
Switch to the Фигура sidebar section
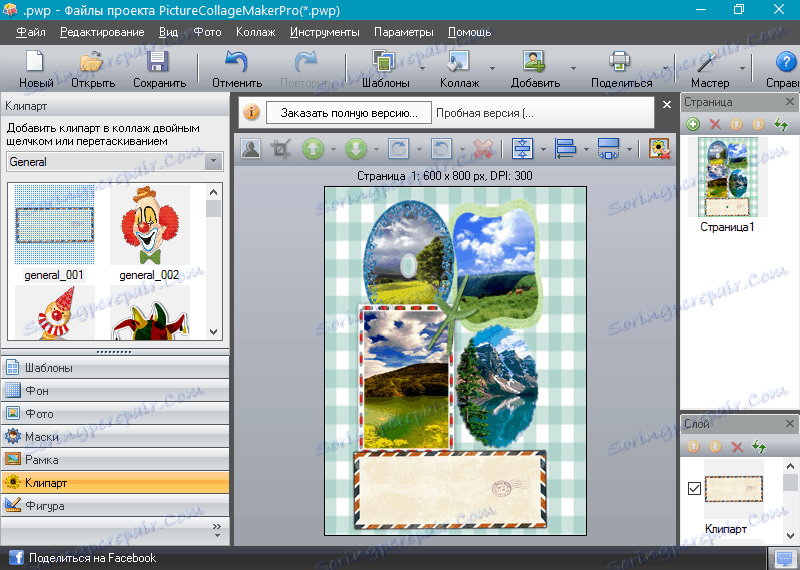pos(115,505)
